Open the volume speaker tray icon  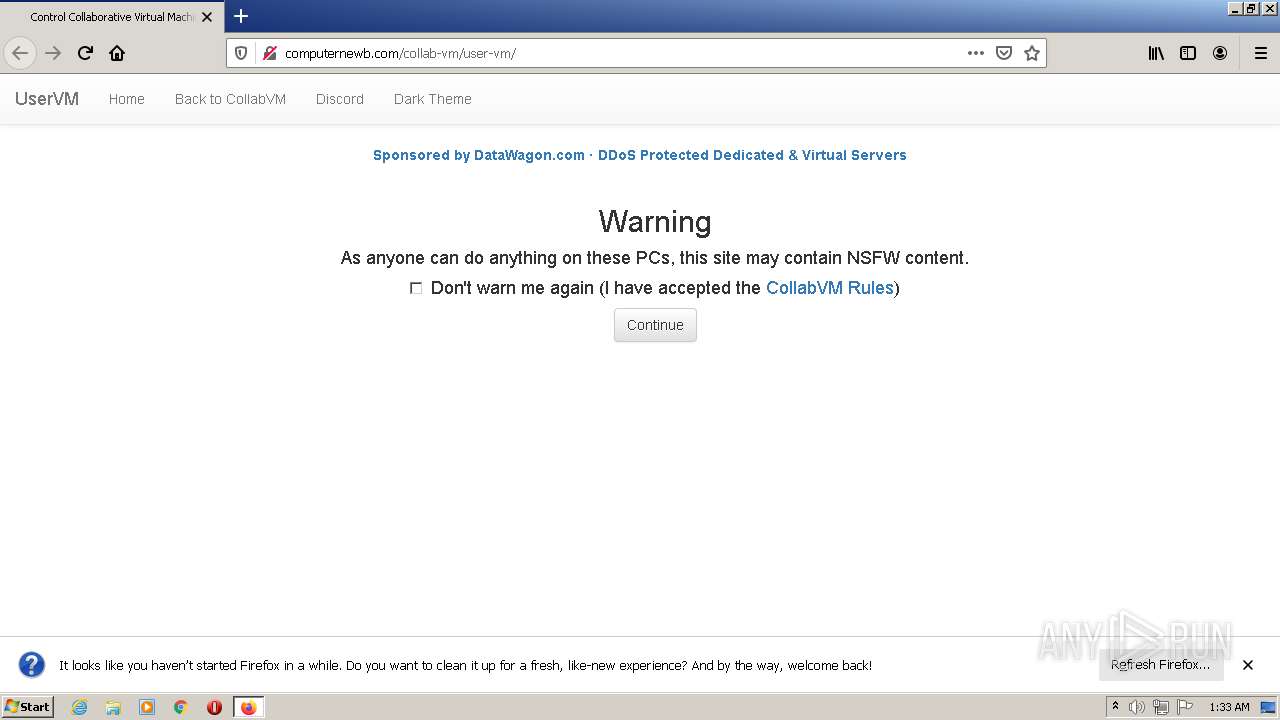click(1137, 707)
